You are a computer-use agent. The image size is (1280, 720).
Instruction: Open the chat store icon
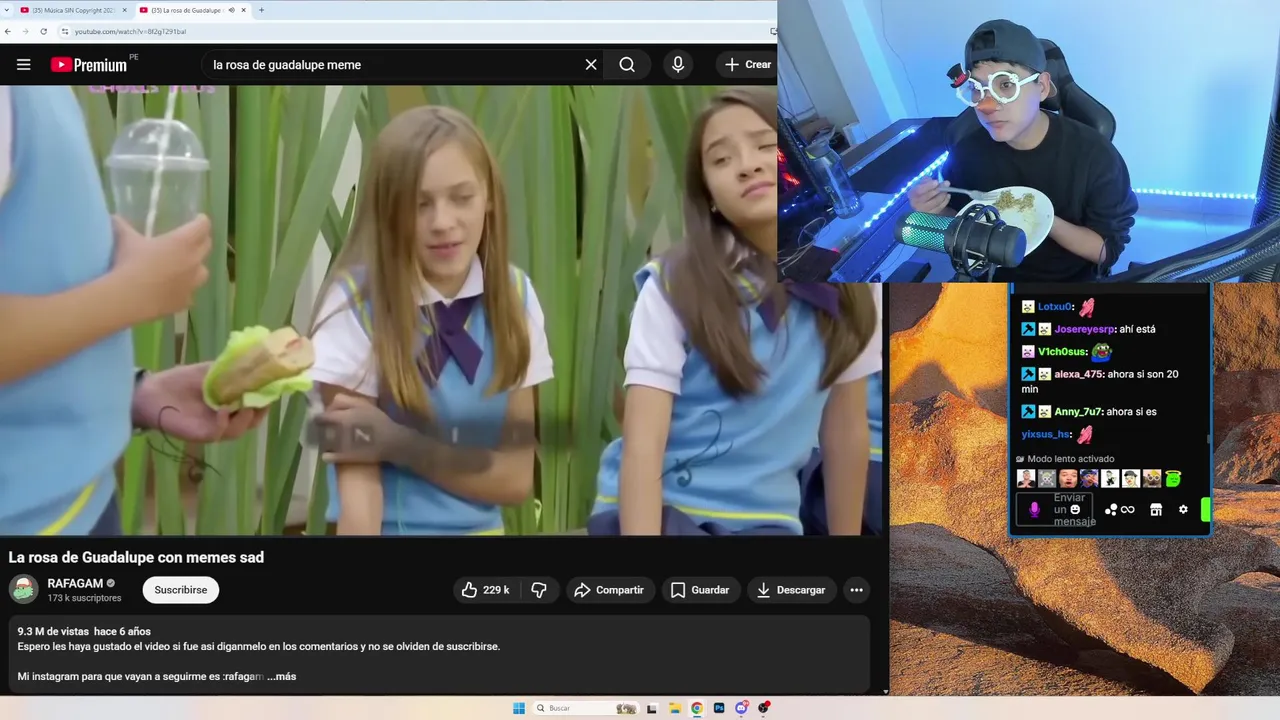[x=1156, y=510]
